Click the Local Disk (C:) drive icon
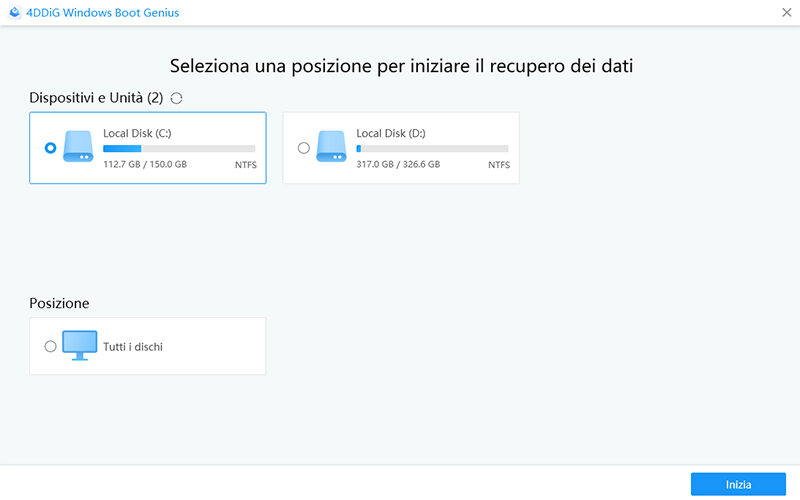800x500 pixels. 78,147
